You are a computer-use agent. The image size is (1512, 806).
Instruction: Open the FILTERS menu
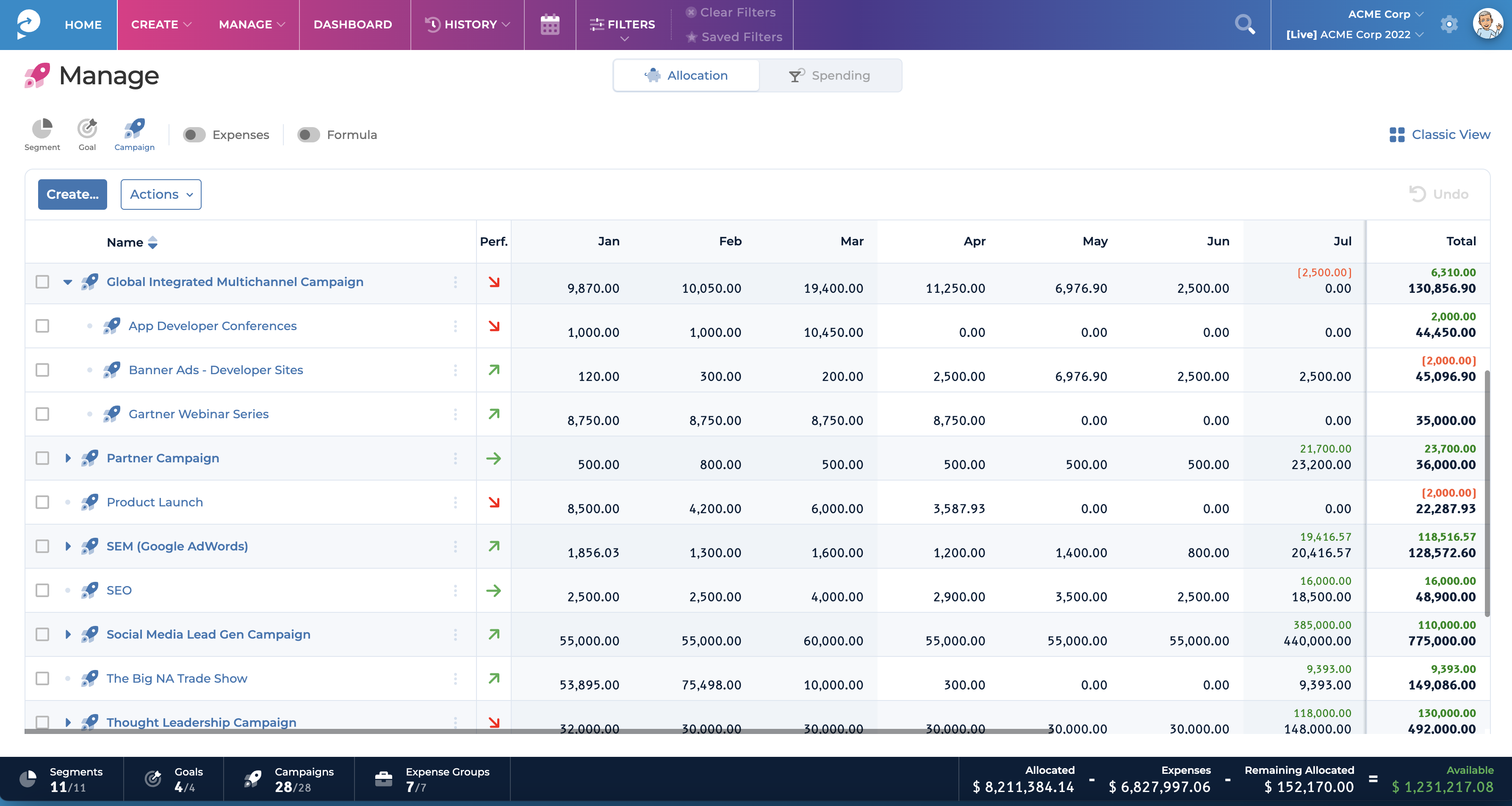tap(622, 28)
